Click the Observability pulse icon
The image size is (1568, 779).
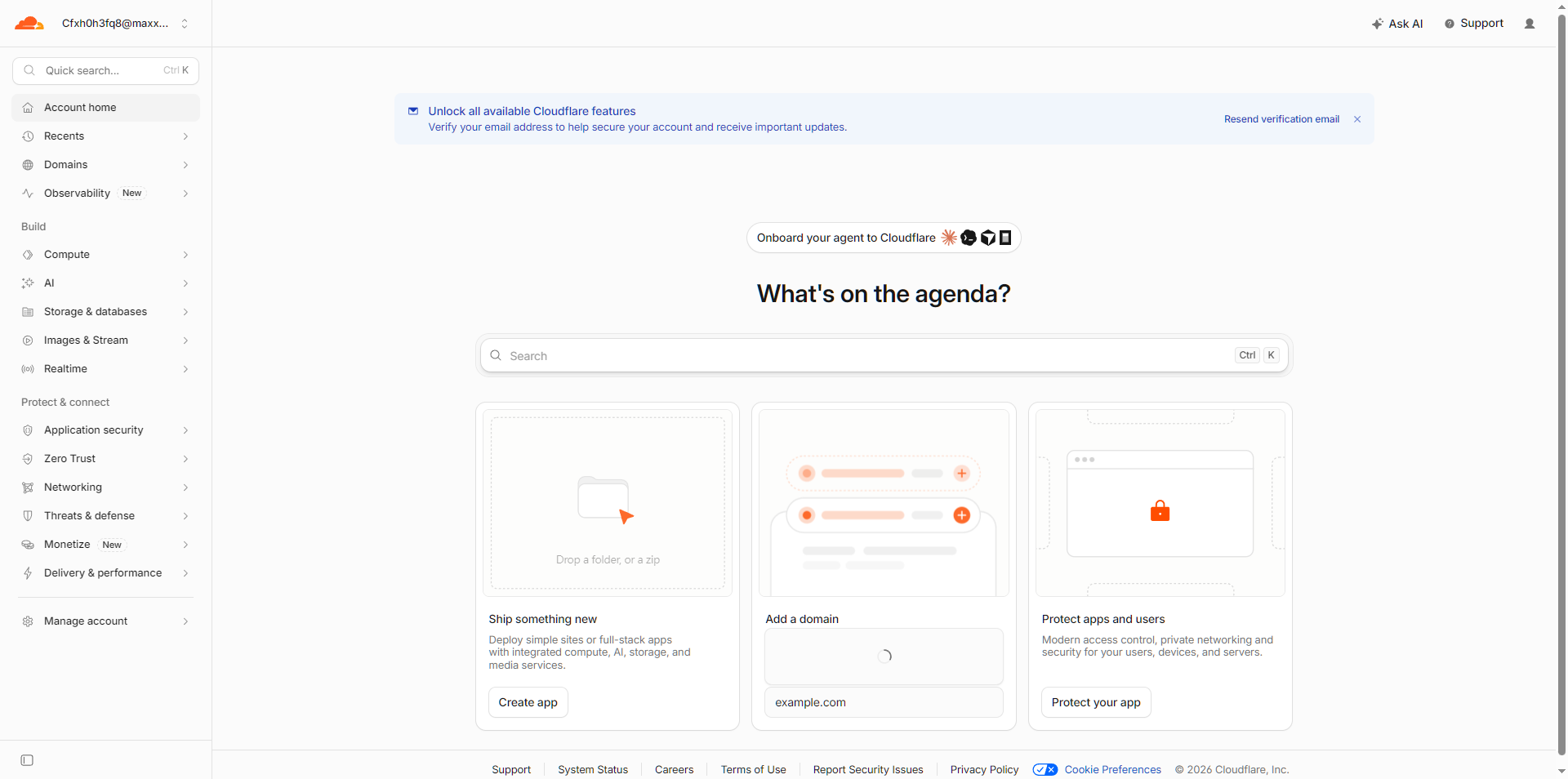pyautogui.click(x=28, y=194)
